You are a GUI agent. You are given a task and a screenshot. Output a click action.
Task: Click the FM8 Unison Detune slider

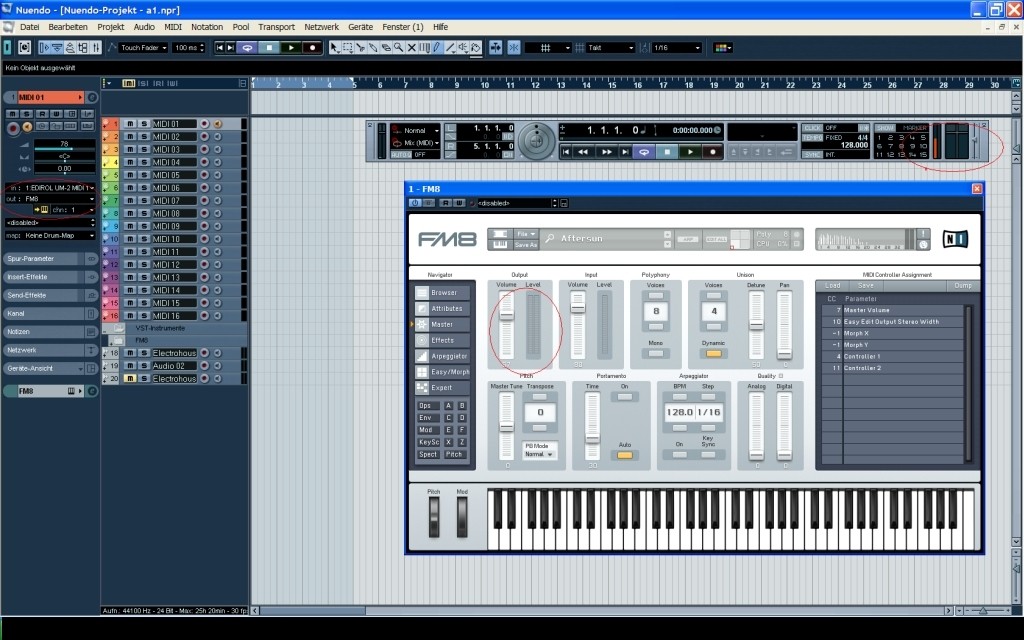(756, 325)
